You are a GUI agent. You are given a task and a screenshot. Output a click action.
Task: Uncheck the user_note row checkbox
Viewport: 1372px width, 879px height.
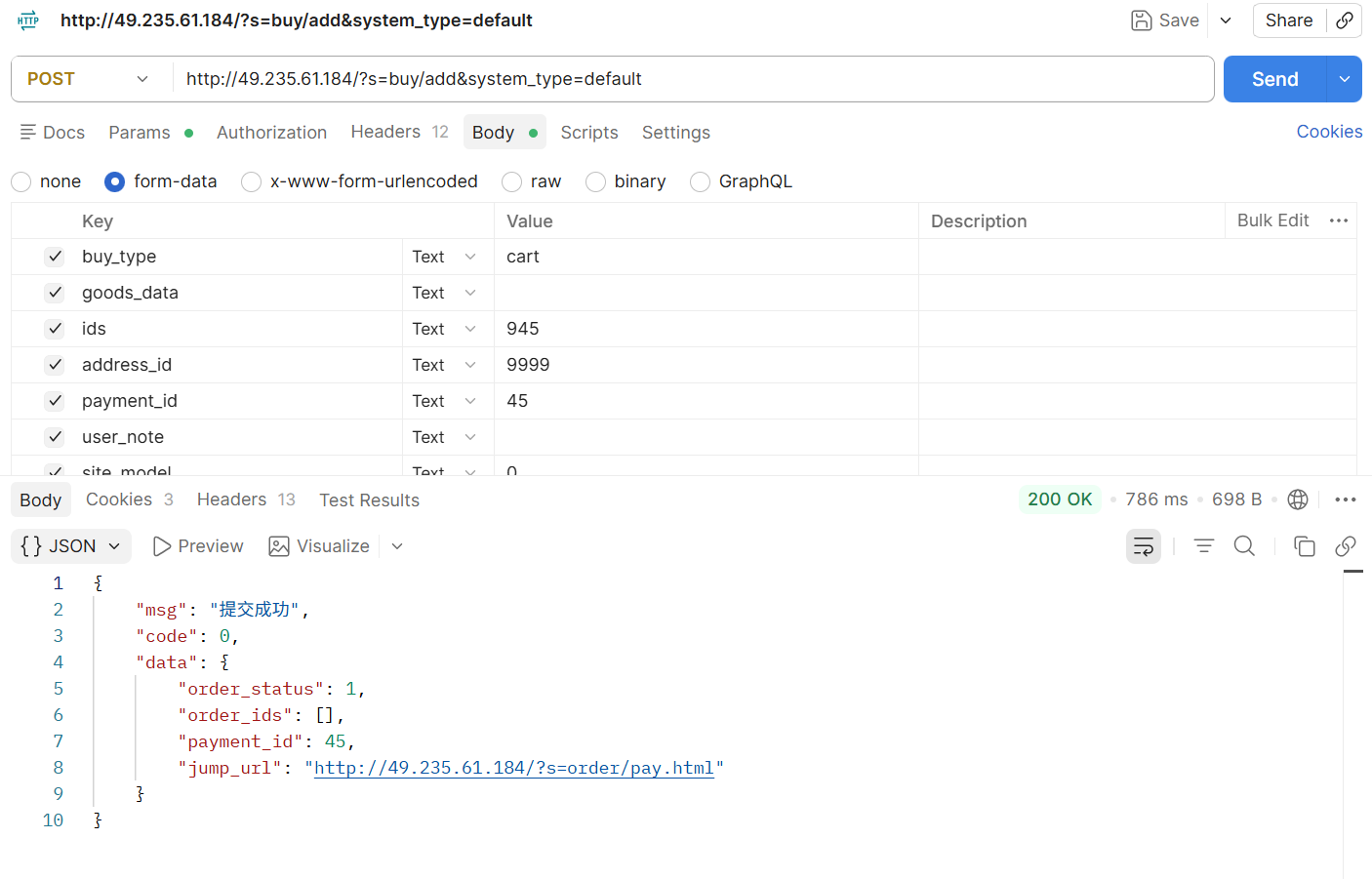55,437
